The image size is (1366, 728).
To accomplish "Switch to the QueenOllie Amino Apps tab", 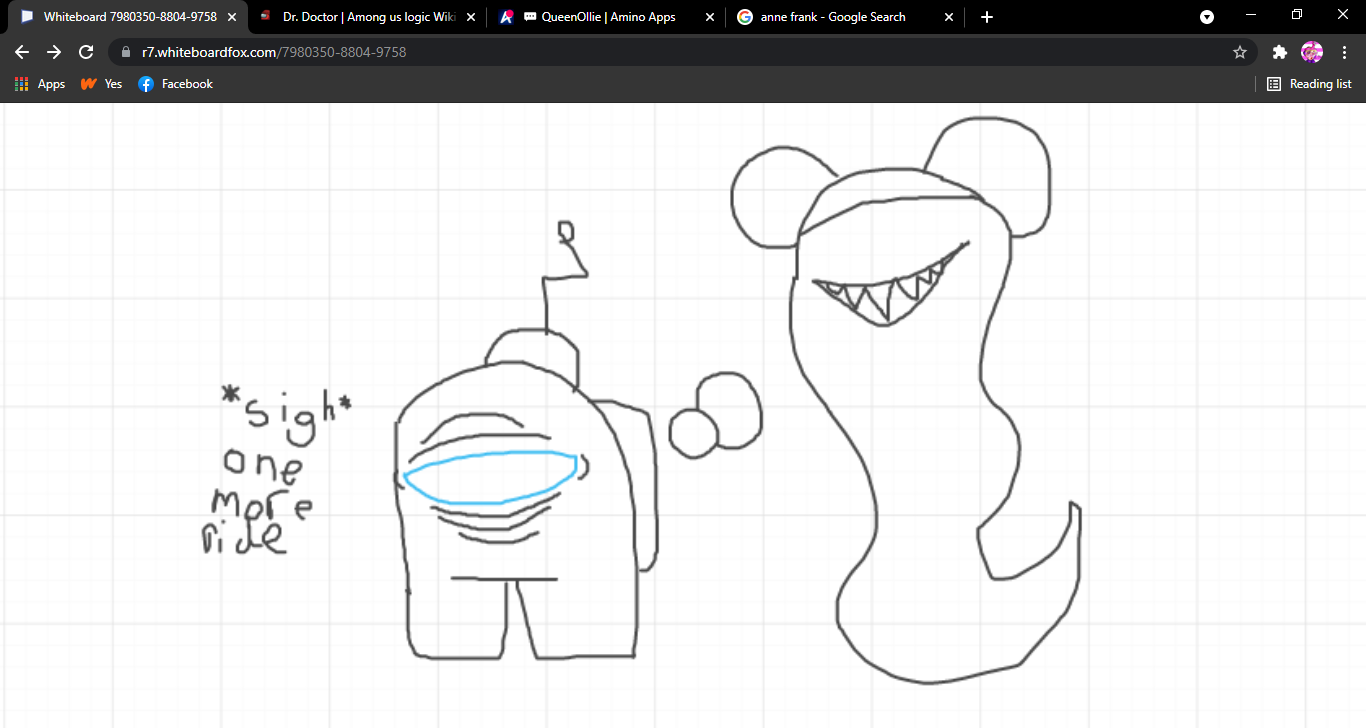I will 607,17.
